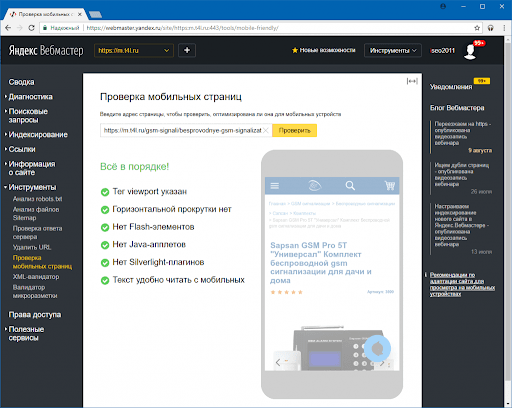Bookmark page with star icon
The height and width of the screenshot is (408, 512).
click(x=477, y=28)
